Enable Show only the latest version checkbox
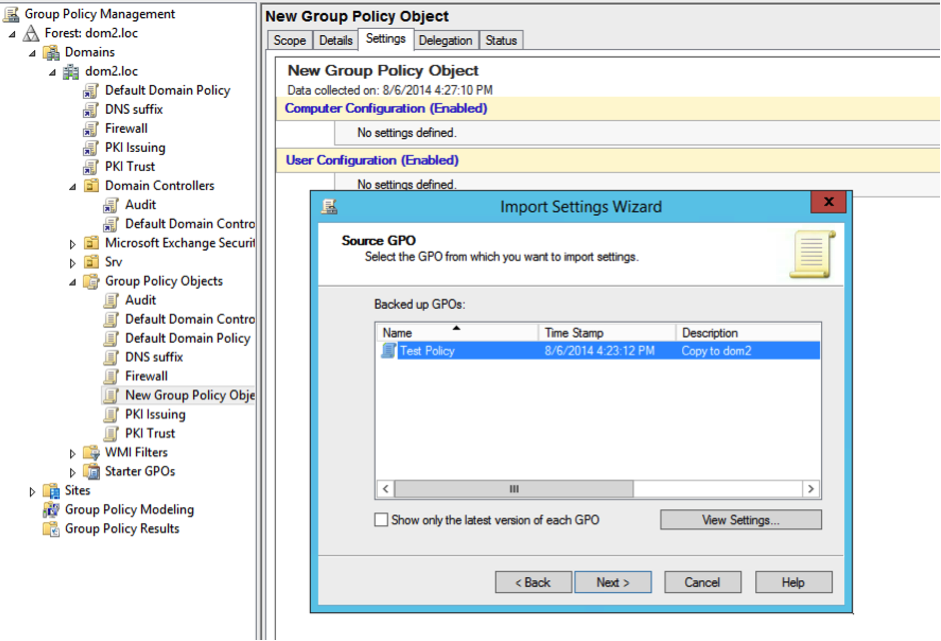941x641 pixels. click(381, 520)
